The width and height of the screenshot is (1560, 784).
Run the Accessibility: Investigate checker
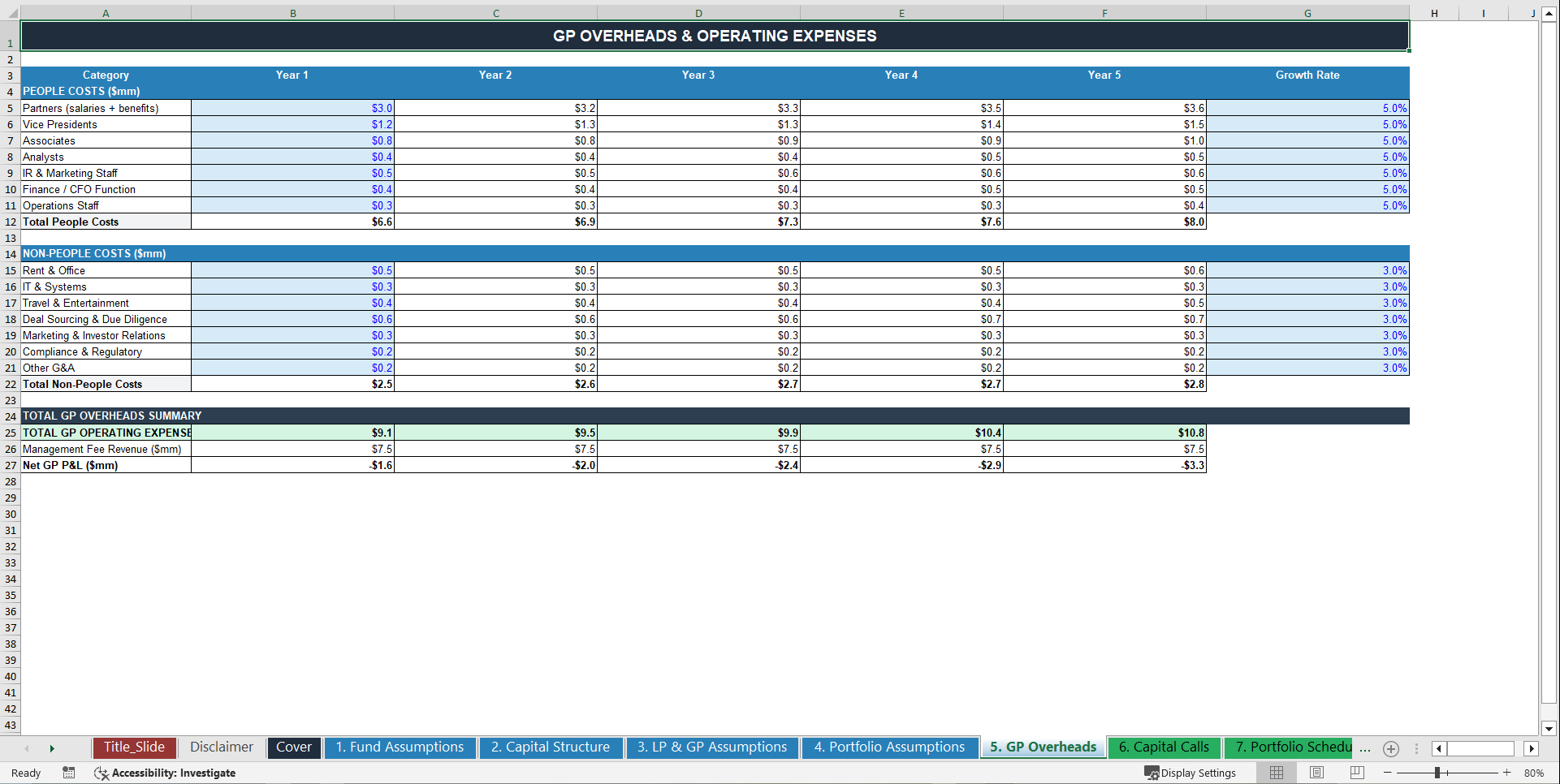tap(165, 773)
